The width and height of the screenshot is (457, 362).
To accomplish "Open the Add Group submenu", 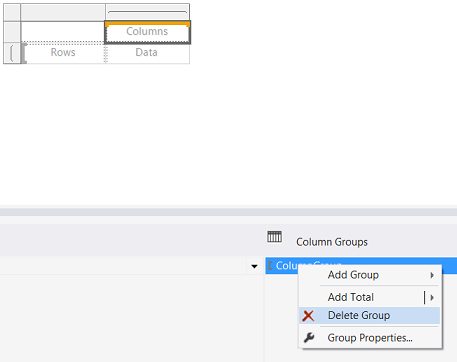I will pos(370,275).
